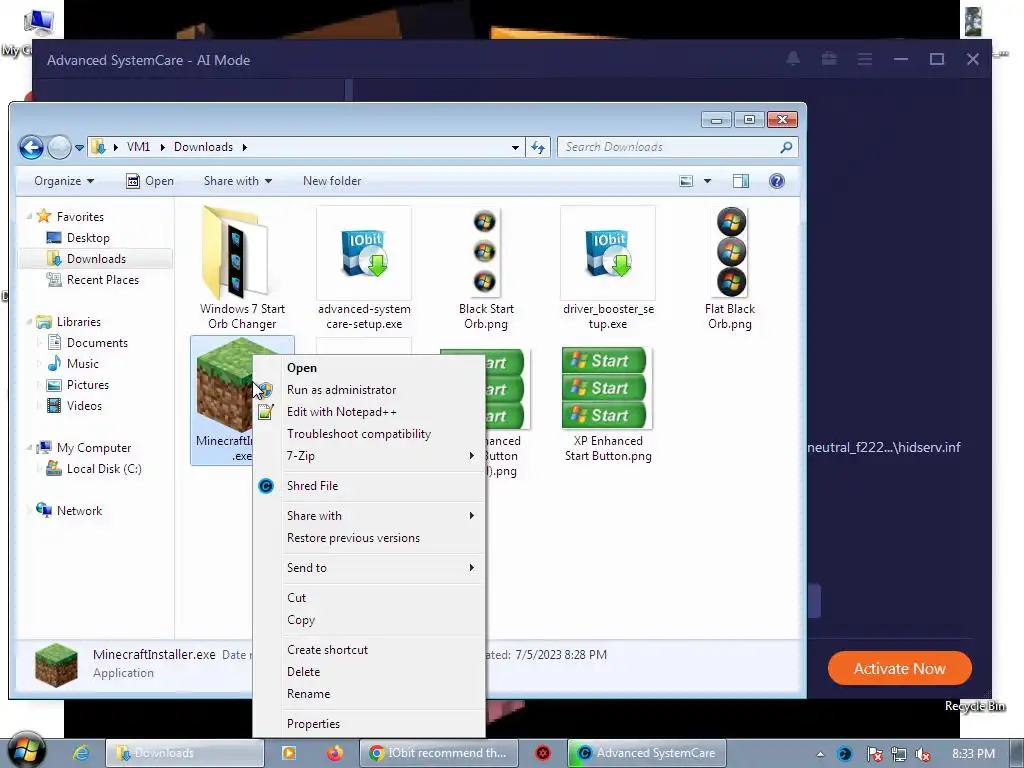Image resolution: width=1024 pixels, height=768 pixels.
Task: Expand the Share with toolbar menu
Action: (x=238, y=181)
